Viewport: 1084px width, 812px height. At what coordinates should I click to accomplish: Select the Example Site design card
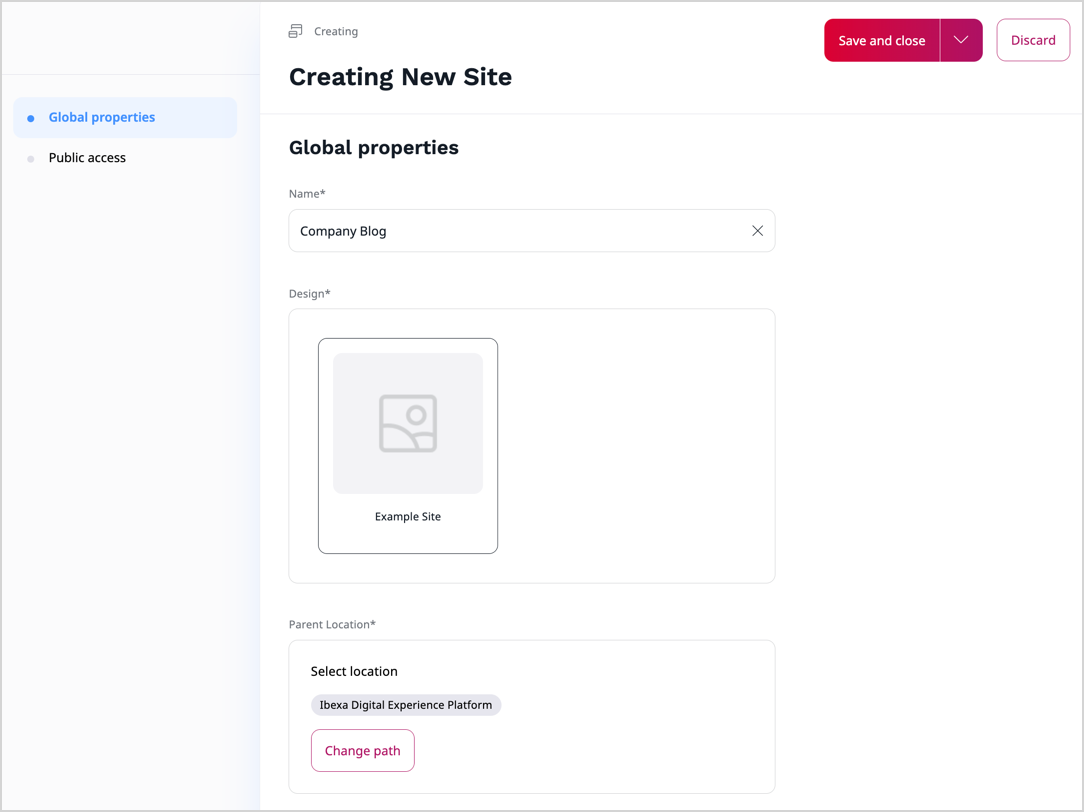click(408, 446)
